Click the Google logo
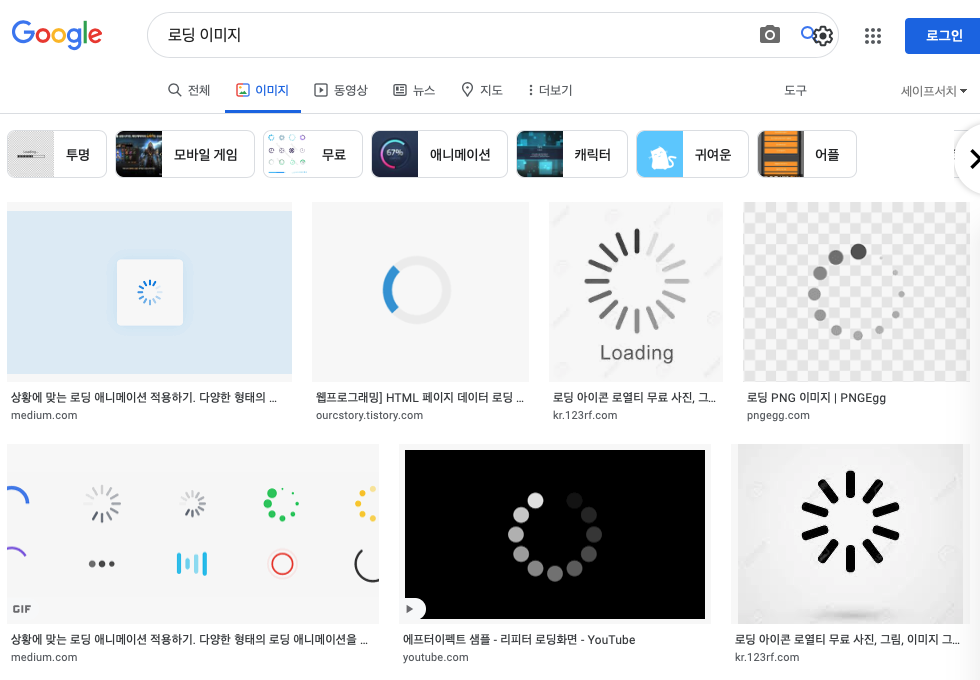This screenshot has width=980, height=680. [56, 35]
